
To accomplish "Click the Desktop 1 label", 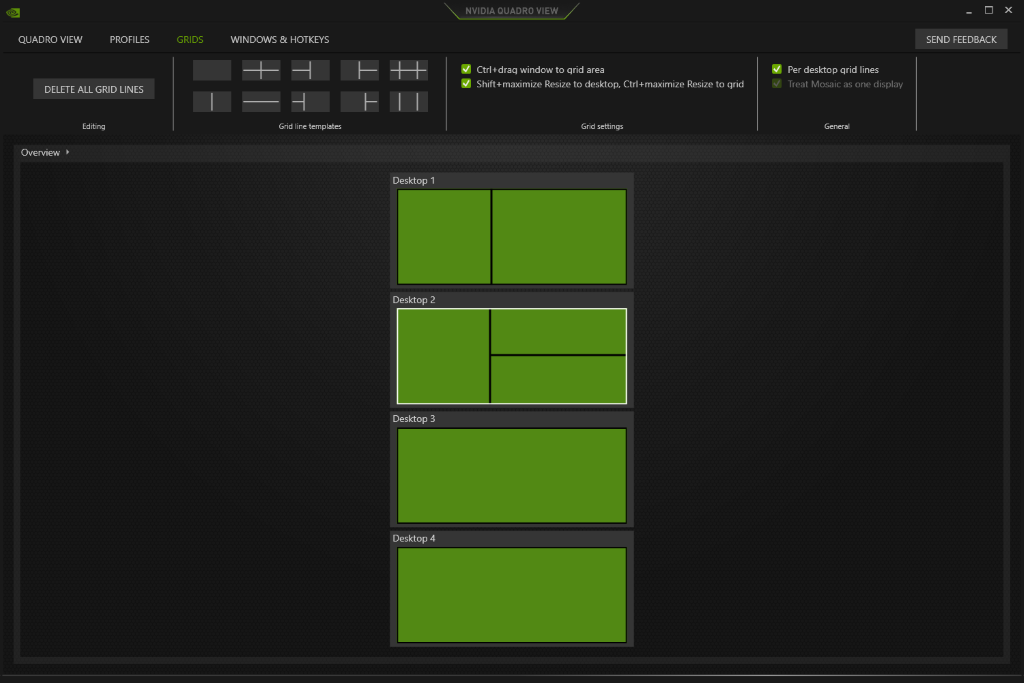I will pos(413,180).
